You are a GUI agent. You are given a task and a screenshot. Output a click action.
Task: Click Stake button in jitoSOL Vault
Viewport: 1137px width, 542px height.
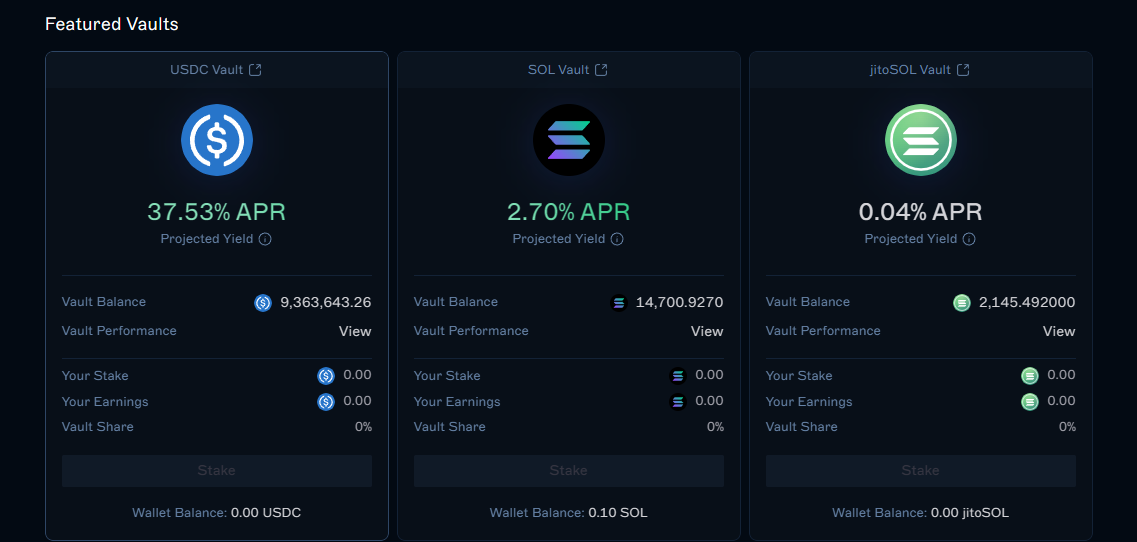tap(921, 471)
